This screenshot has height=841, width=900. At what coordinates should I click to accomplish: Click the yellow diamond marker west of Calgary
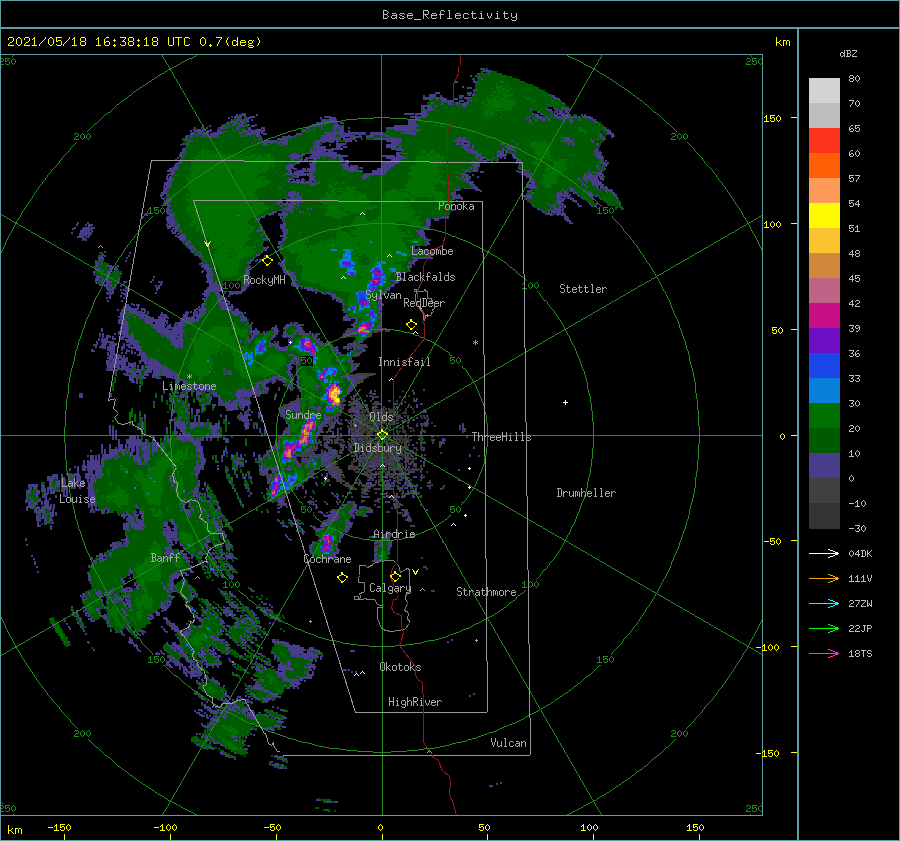(x=343, y=578)
